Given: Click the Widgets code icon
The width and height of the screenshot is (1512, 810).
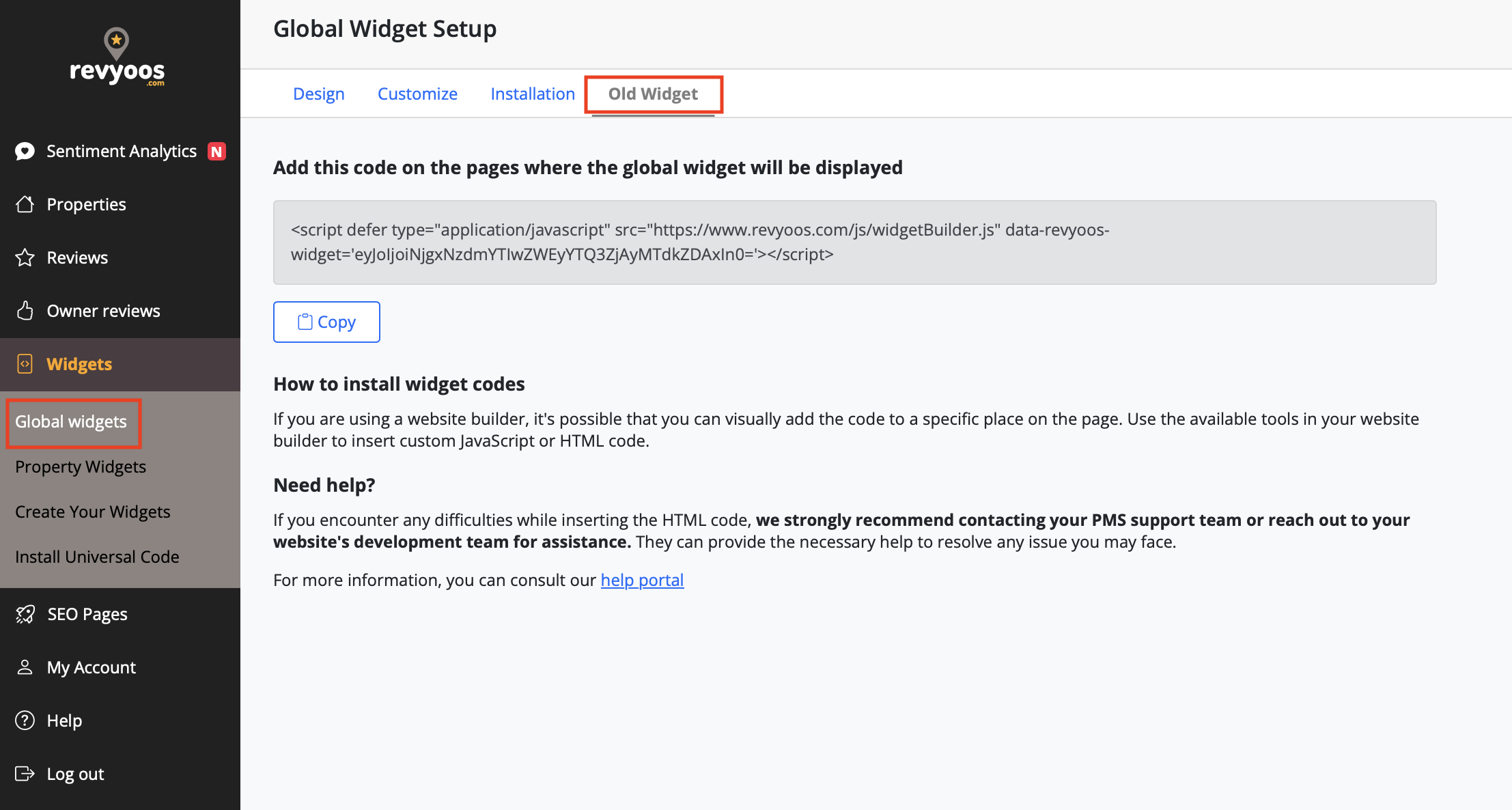Looking at the screenshot, I should click(x=25, y=364).
